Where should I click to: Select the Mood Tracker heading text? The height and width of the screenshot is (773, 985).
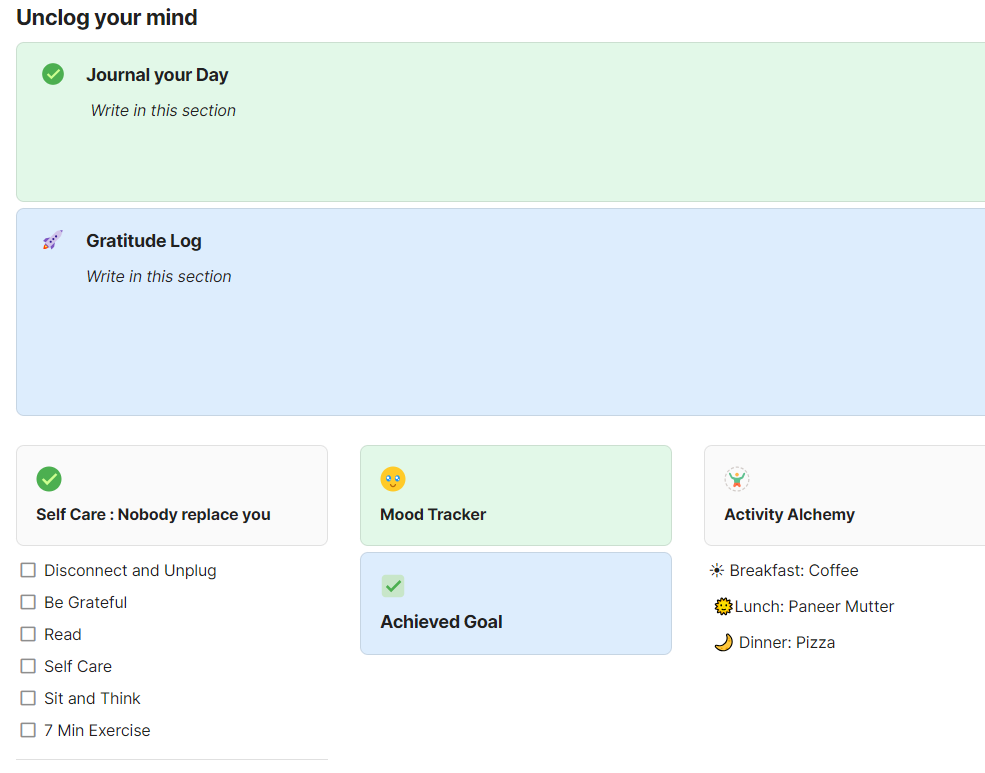432,514
